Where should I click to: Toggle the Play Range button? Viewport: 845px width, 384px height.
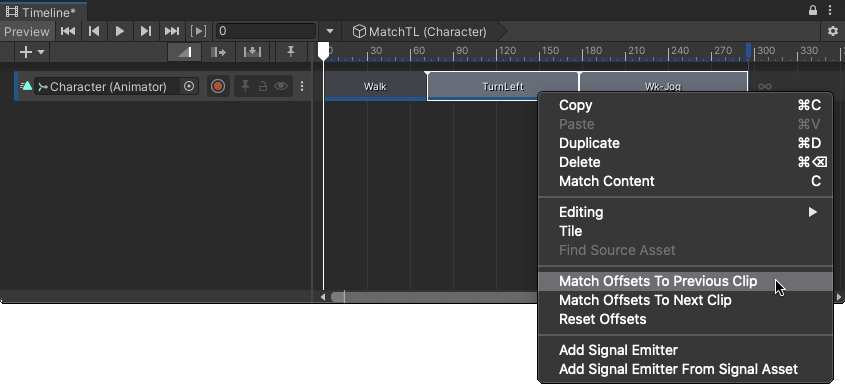coord(199,31)
